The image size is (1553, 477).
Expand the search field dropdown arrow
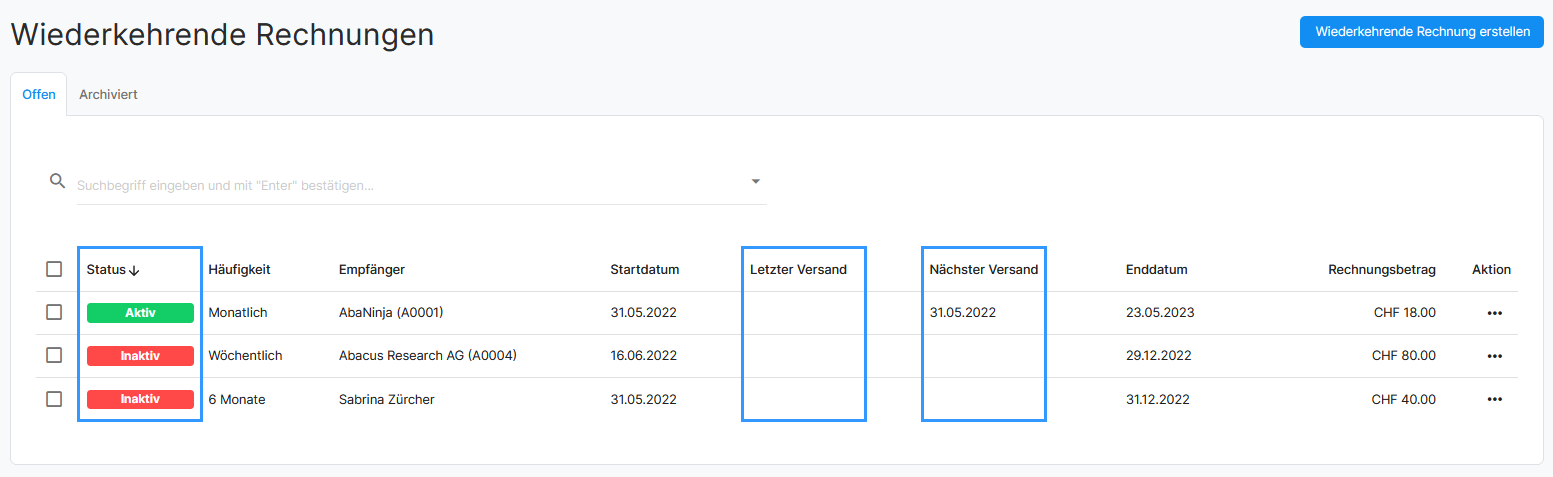(x=756, y=182)
